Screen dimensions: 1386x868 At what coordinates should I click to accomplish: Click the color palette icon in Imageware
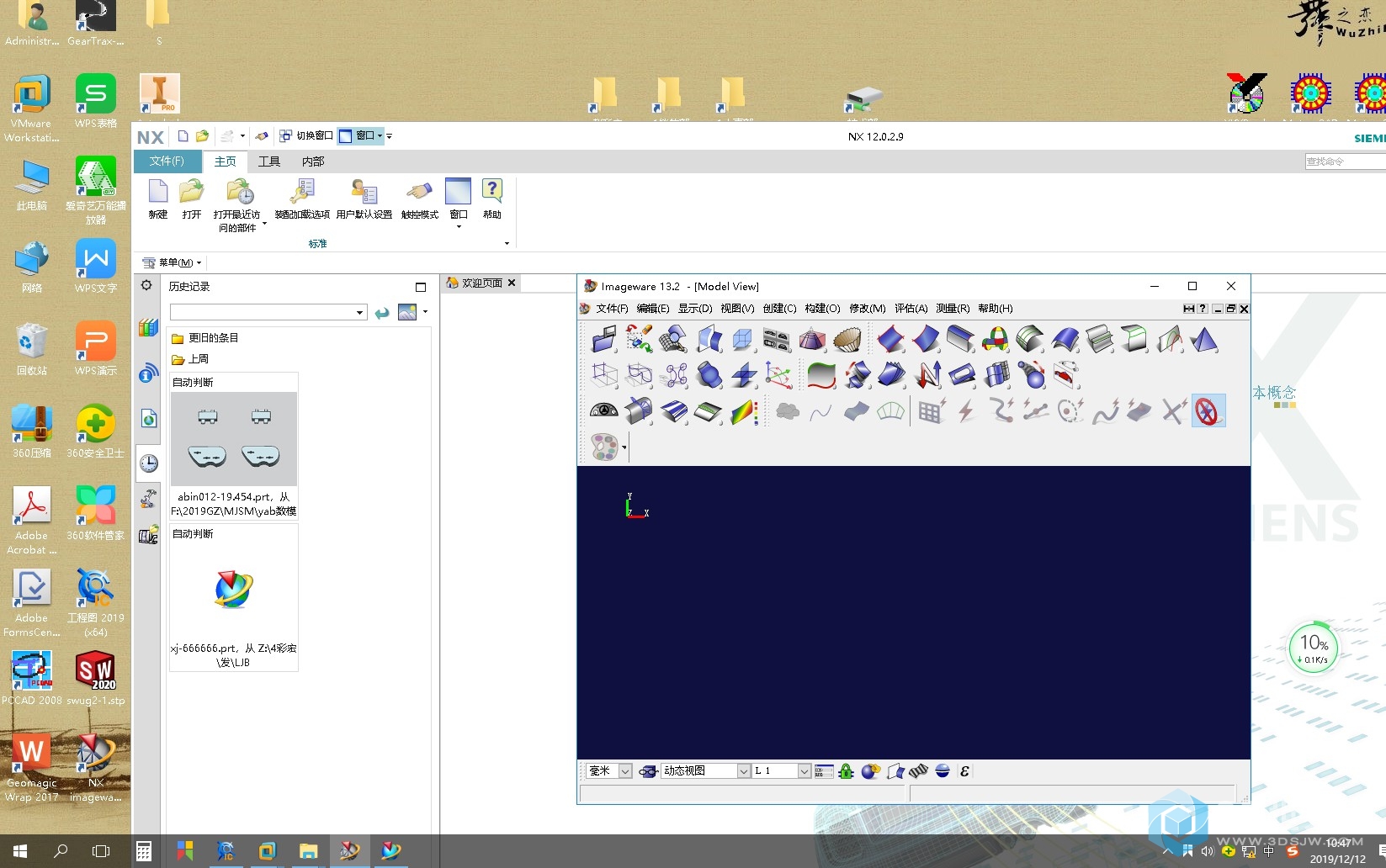point(604,447)
